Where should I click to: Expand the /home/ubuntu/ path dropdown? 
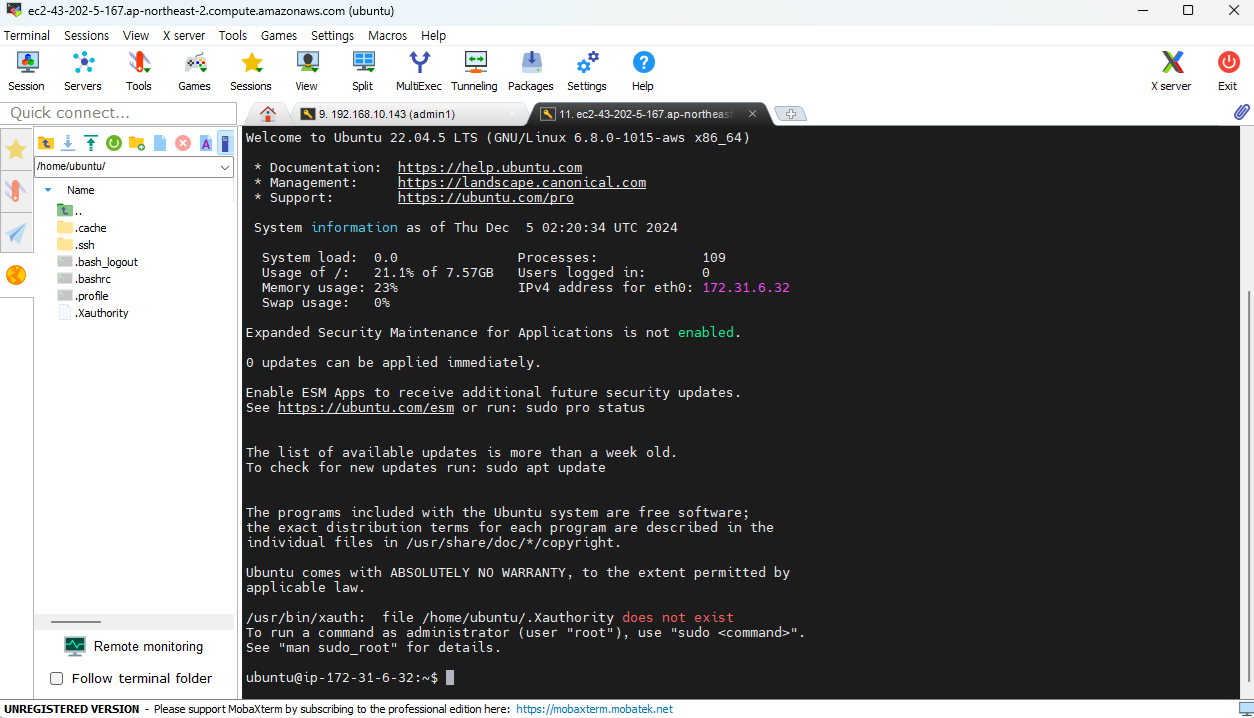(225, 167)
